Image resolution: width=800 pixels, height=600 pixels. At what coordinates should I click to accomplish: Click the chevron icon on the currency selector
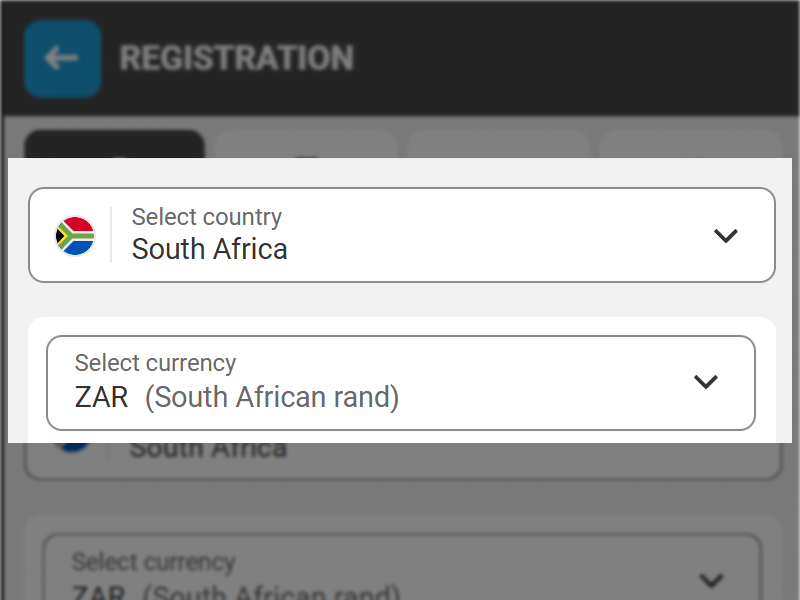(x=706, y=382)
